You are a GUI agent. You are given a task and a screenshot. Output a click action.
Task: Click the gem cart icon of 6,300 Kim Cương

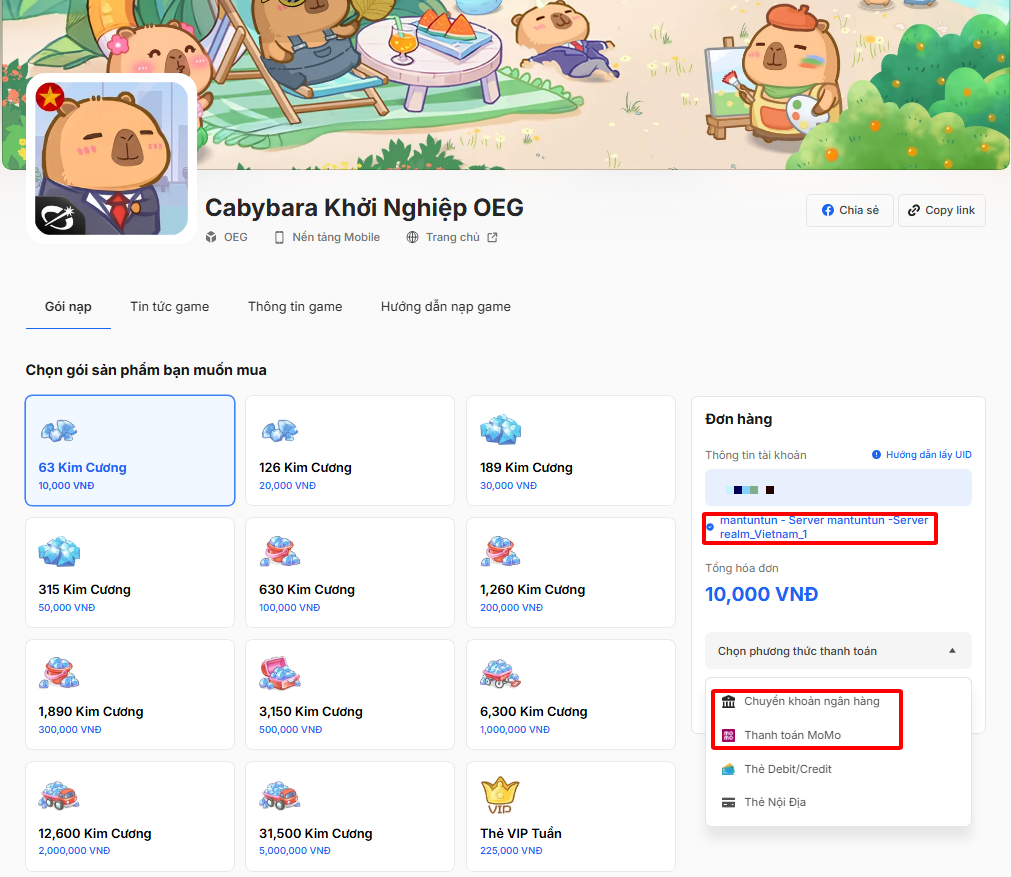click(500, 674)
